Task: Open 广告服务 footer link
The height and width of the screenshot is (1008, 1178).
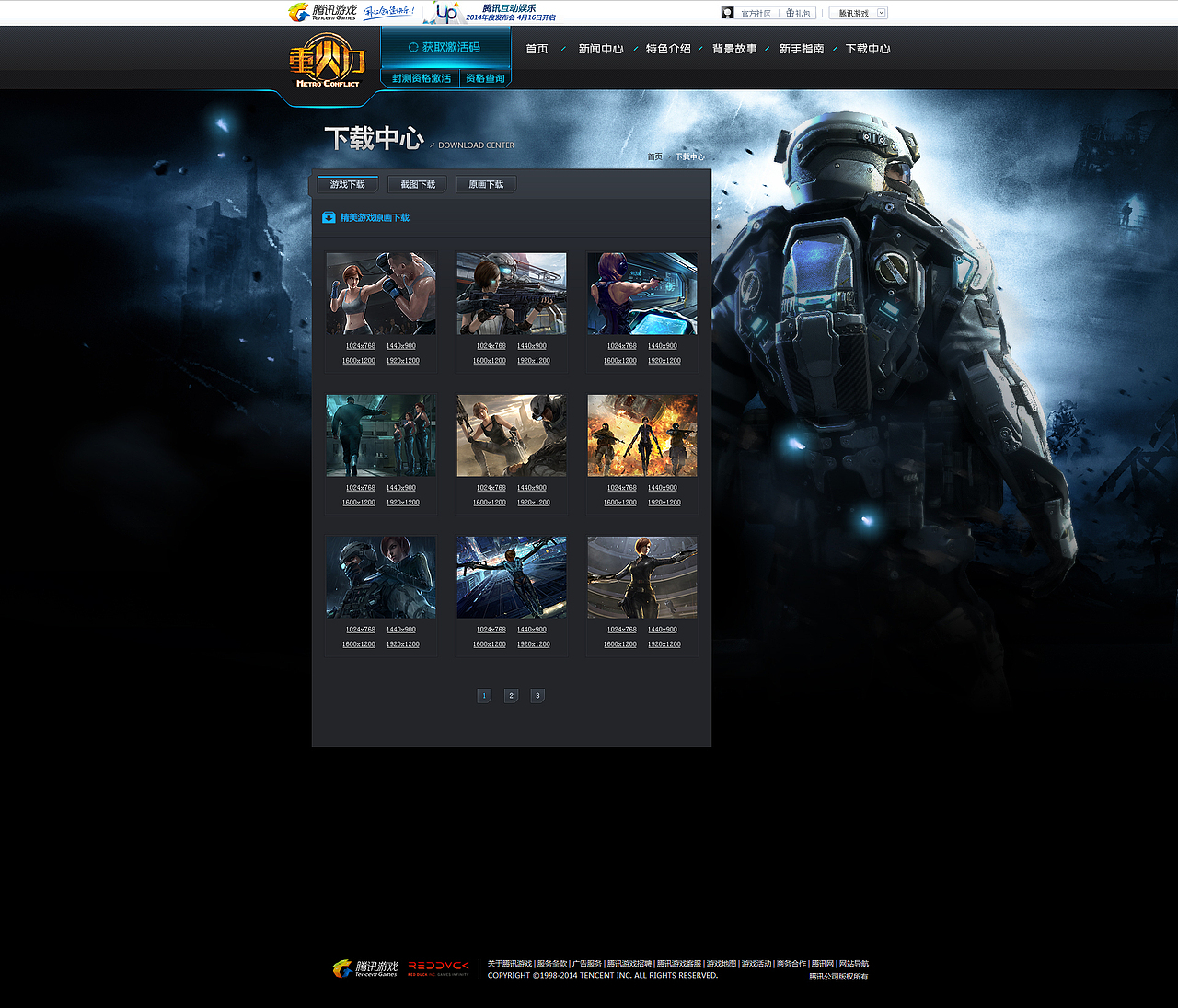Action: [587, 964]
